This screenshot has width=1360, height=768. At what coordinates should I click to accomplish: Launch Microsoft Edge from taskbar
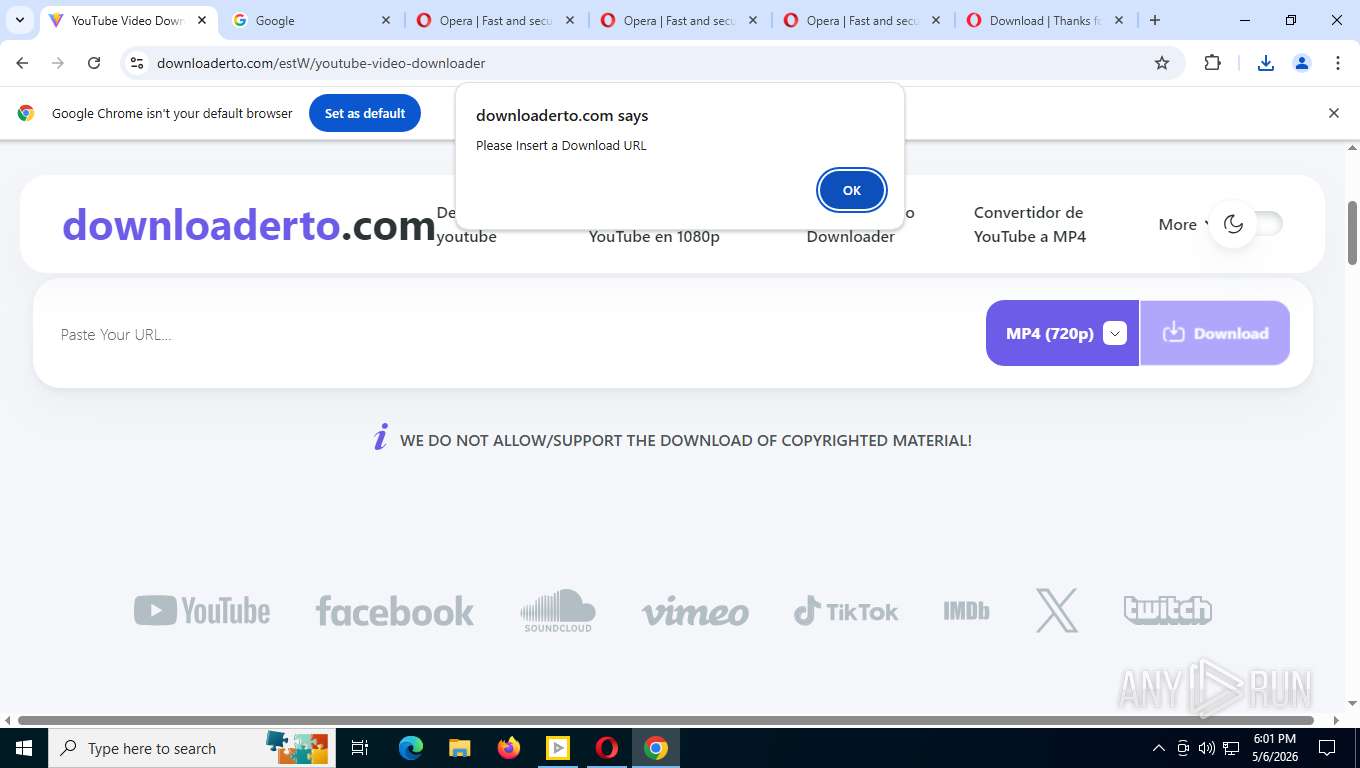coord(410,748)
